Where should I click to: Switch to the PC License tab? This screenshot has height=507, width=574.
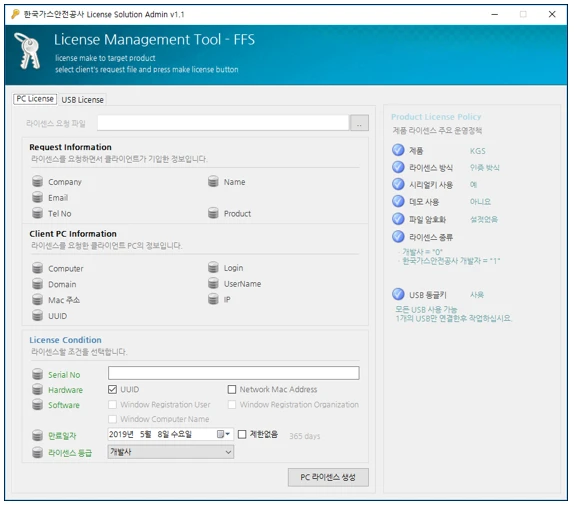(x=35, y=99)
